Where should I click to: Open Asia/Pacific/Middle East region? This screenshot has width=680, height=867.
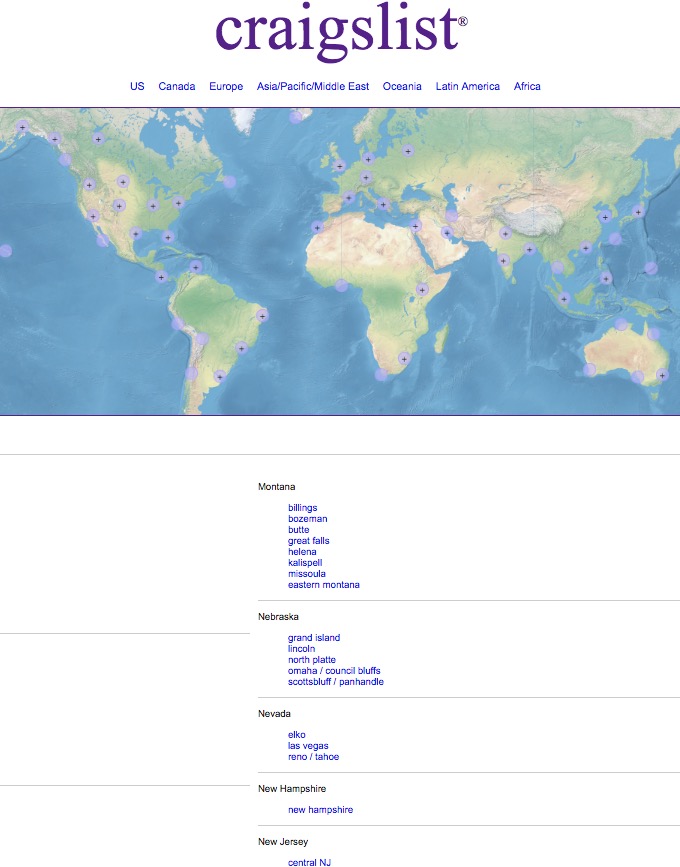pos(313,86)
